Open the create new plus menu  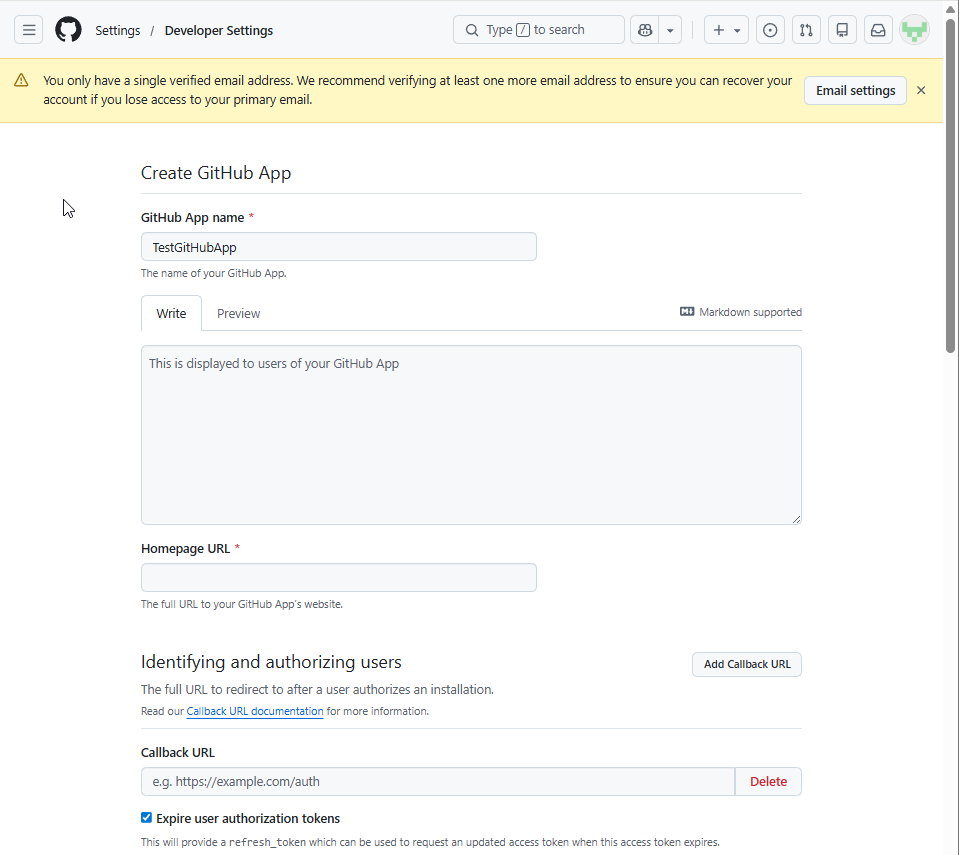(x=726, y=30)
